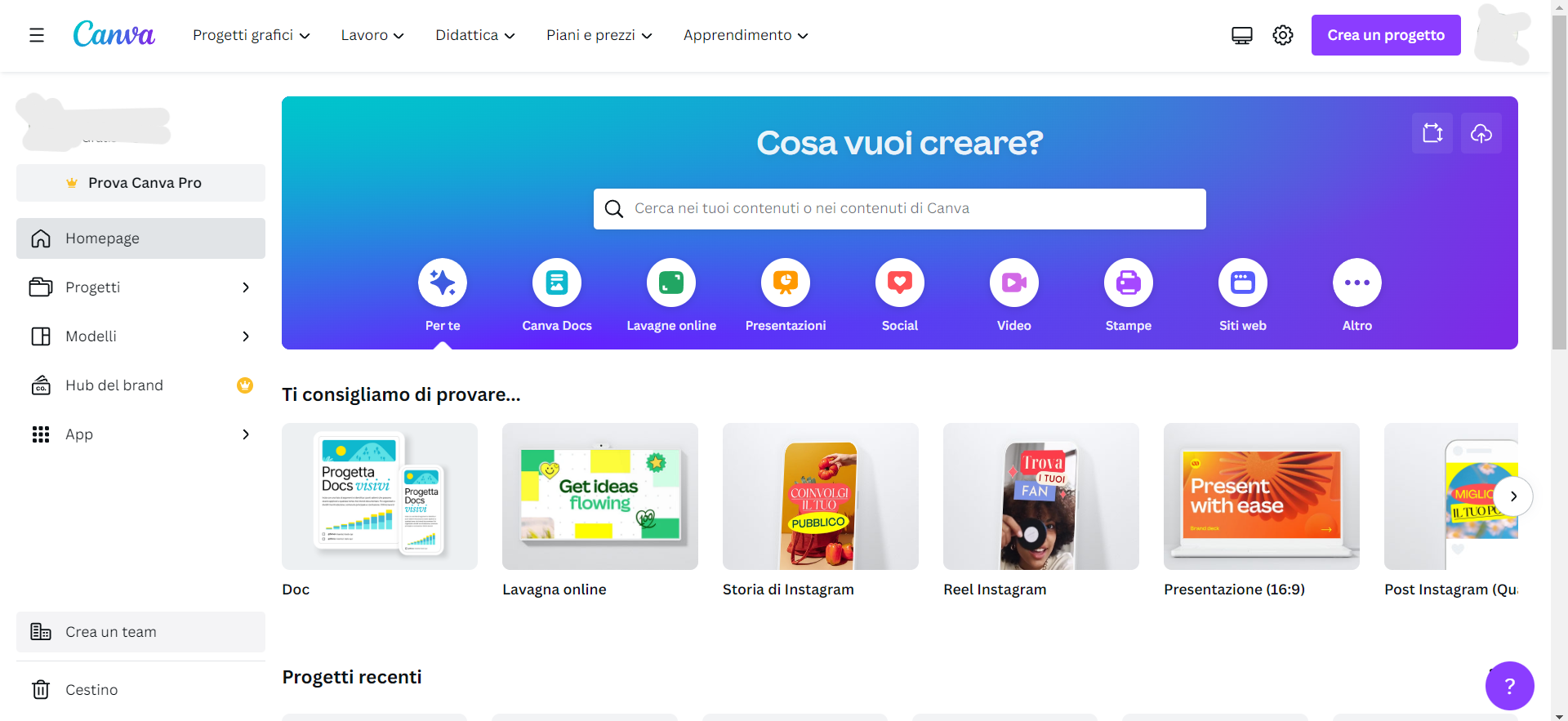Expand the Modelli sidebar chevron
This screenshot has height=721, width=1568.
point(246,336)
